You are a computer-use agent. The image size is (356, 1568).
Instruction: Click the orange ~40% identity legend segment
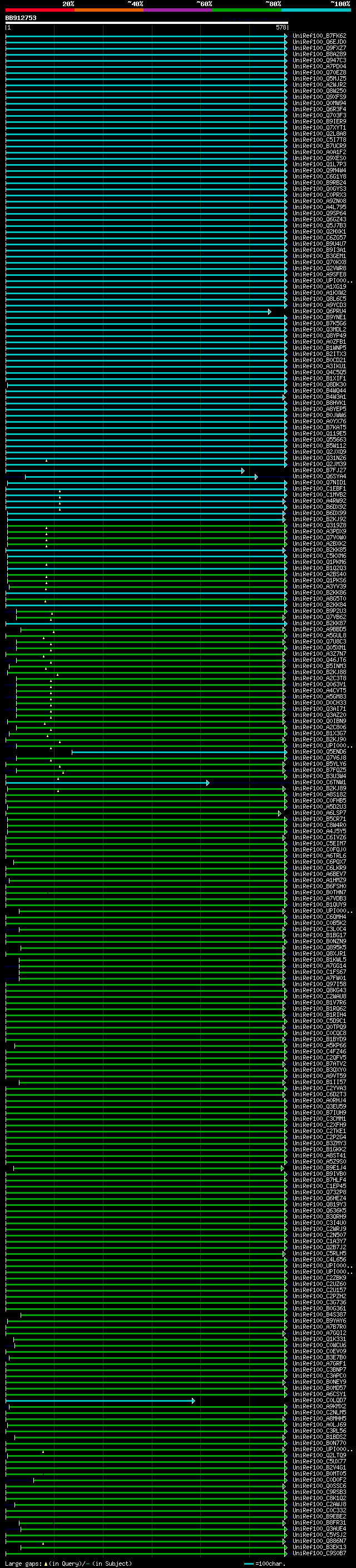point(109,10)
